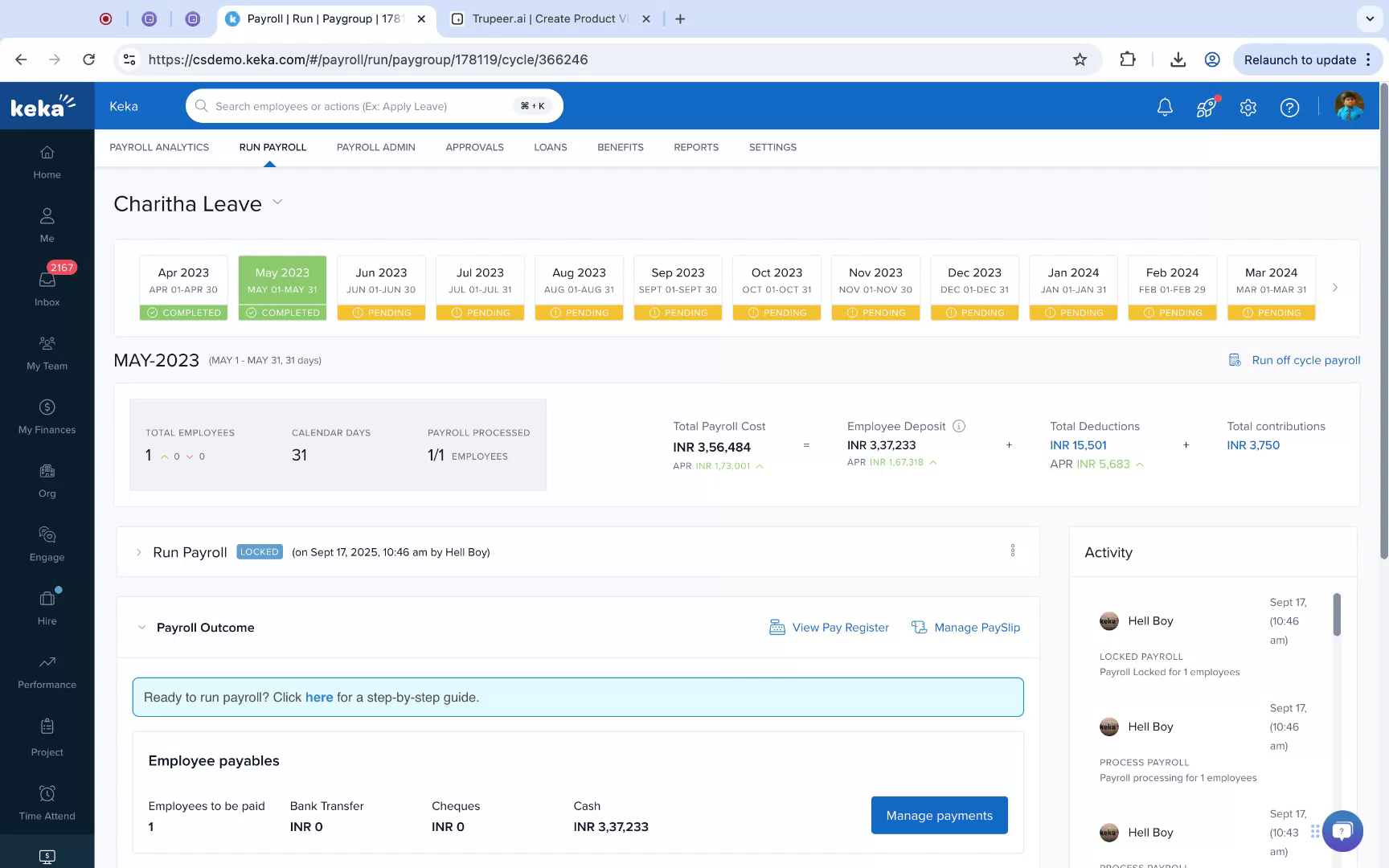Open settings gear in Keka header
The image size is (1389, 868).
coord(1248,107)
